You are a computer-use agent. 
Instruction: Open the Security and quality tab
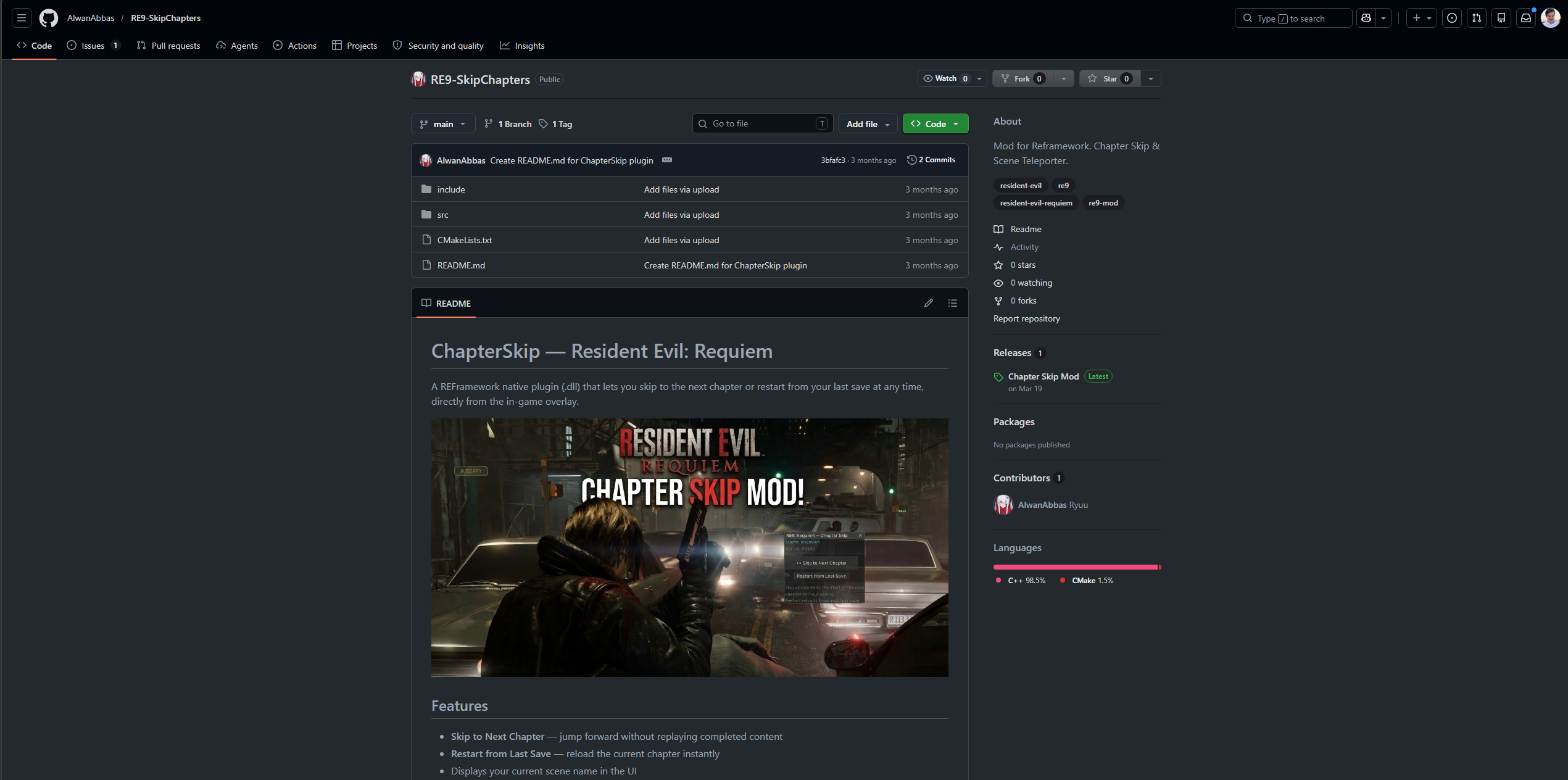click(439, 46)
